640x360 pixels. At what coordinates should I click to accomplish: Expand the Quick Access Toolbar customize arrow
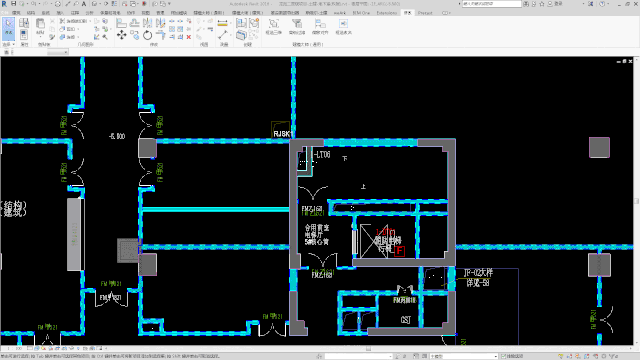tap(169, 4)
